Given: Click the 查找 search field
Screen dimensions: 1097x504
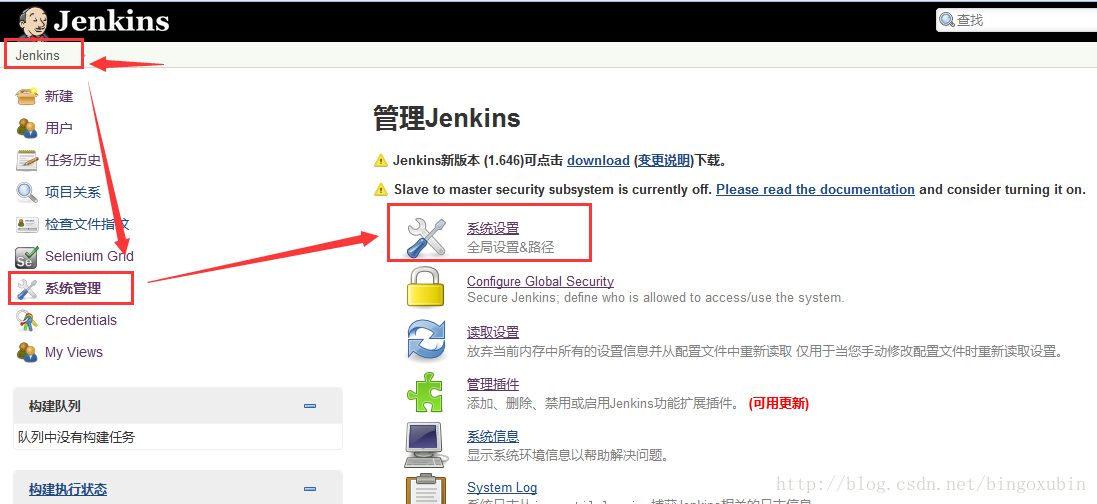Looking at the screenshot, I should pyautogui.click(x=1017, y=20).
